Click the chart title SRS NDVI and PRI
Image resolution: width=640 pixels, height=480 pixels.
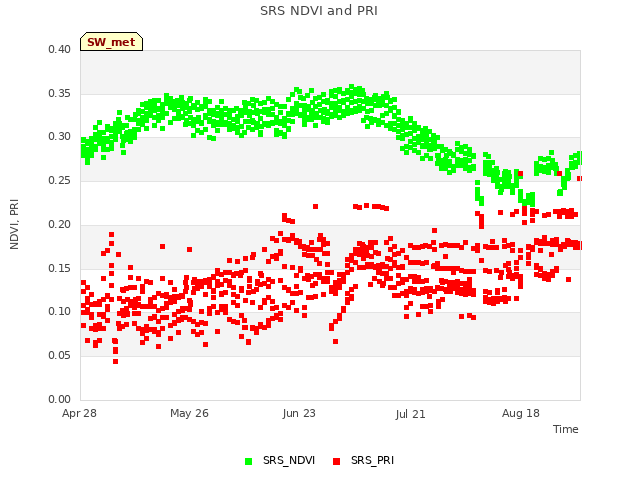point(319,10)
